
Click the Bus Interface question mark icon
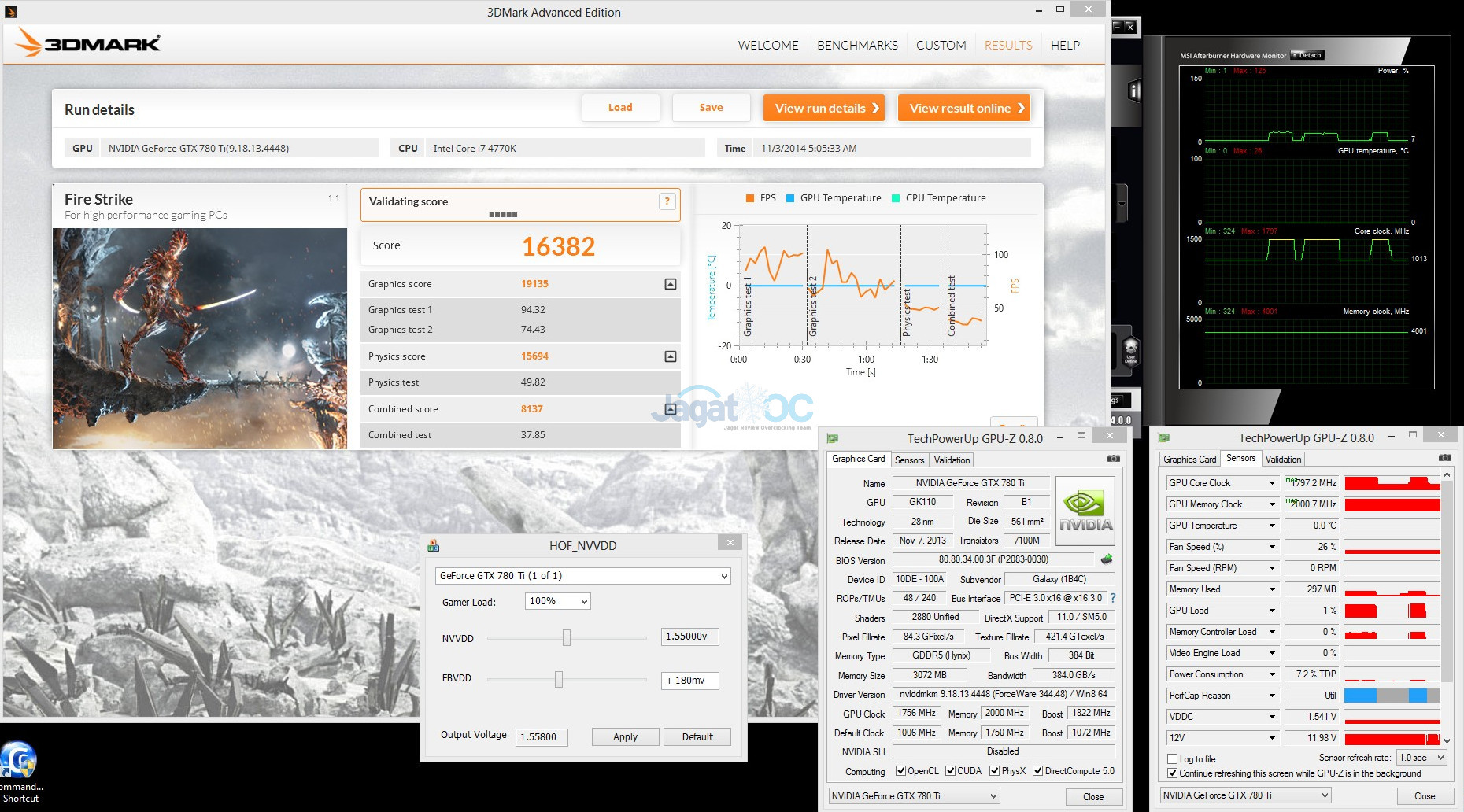coord(1112,598)
